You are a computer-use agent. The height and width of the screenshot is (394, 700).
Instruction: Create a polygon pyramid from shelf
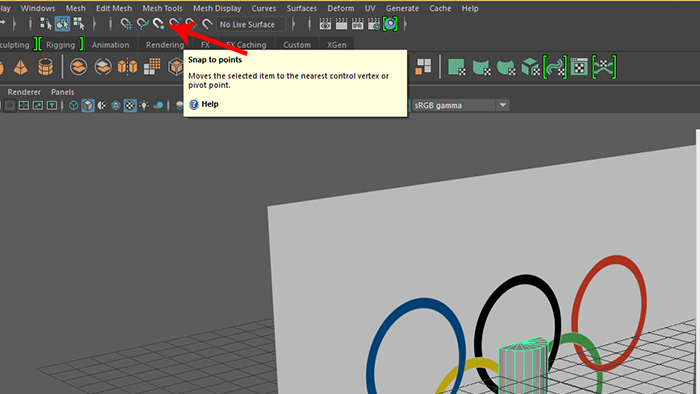[21, 67]
